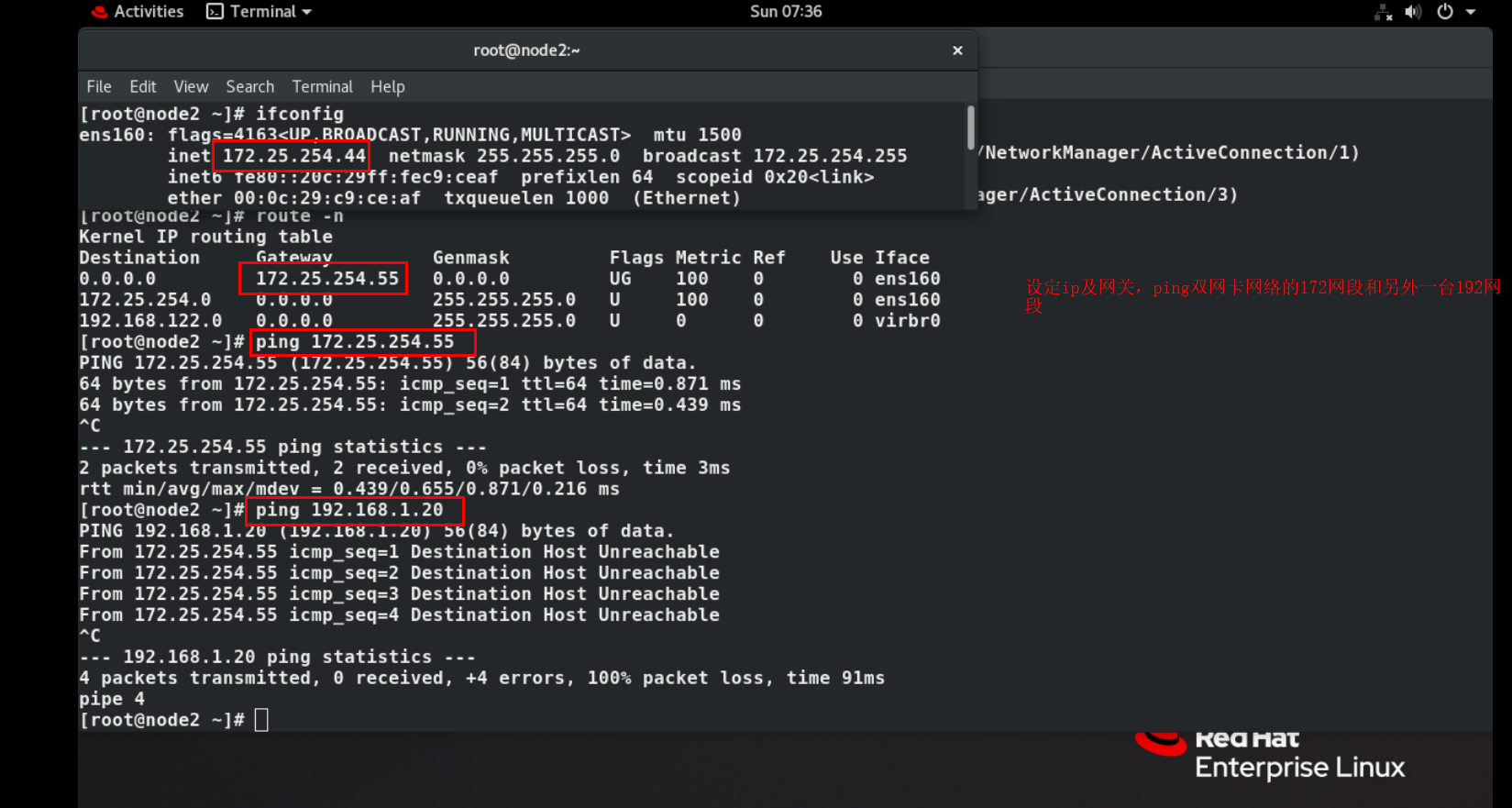Click the 'pipe 4' line

(x=112, y=699)
